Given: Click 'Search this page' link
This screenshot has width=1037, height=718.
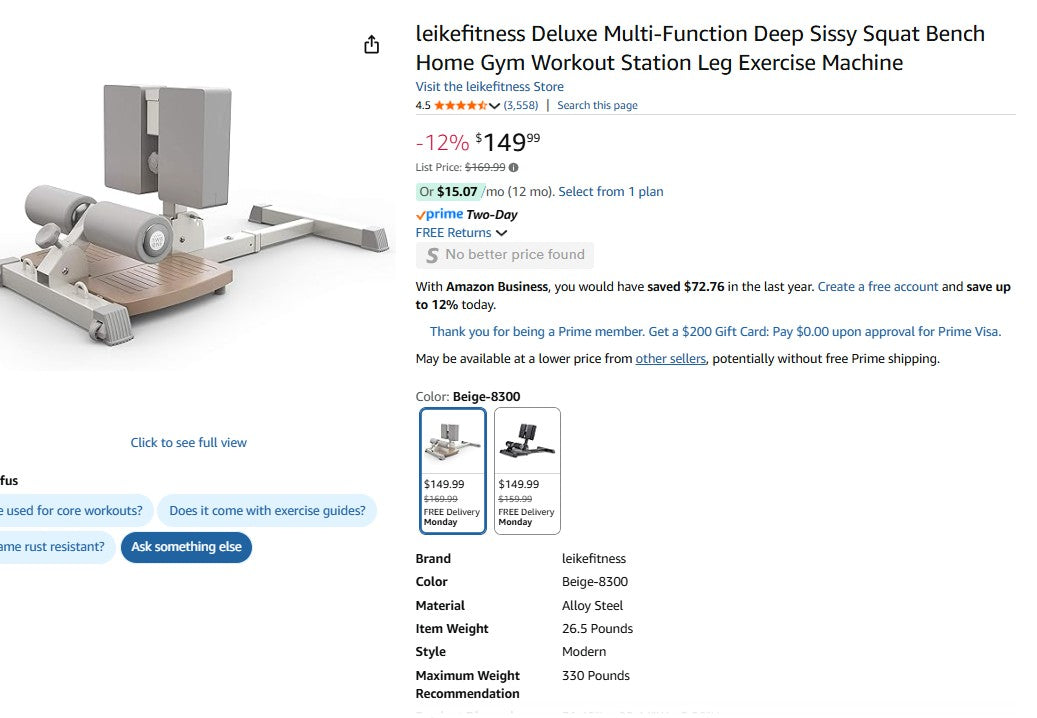Looking at the screenshot, I should pyautogui.click(x=597, y=106).
